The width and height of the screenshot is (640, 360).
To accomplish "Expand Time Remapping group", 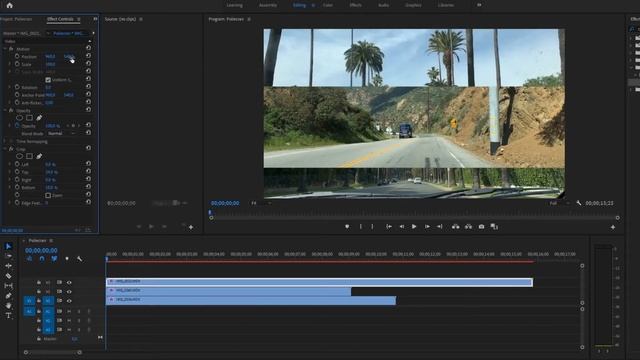I will pyautogui.click(x=5, y=141).
